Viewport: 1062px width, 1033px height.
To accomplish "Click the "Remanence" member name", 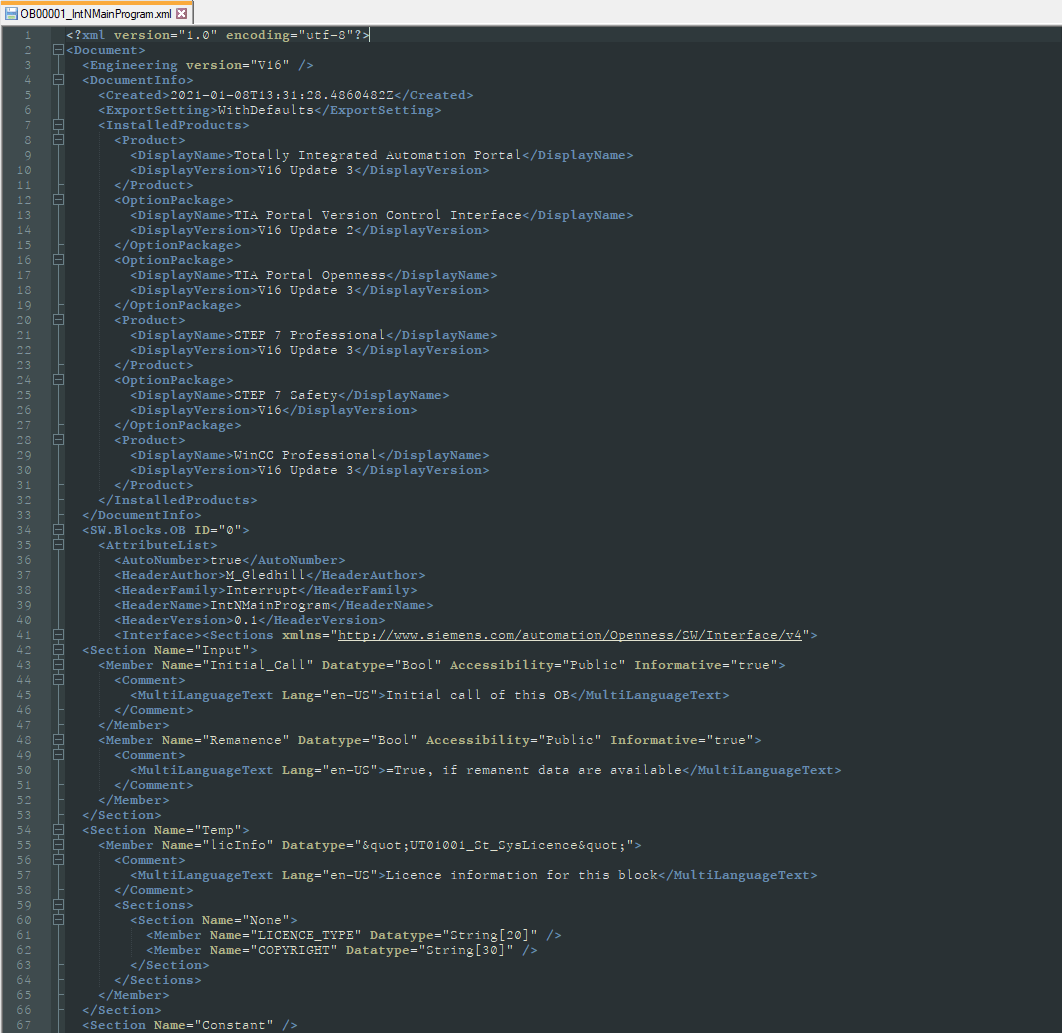I will point(246,740).
